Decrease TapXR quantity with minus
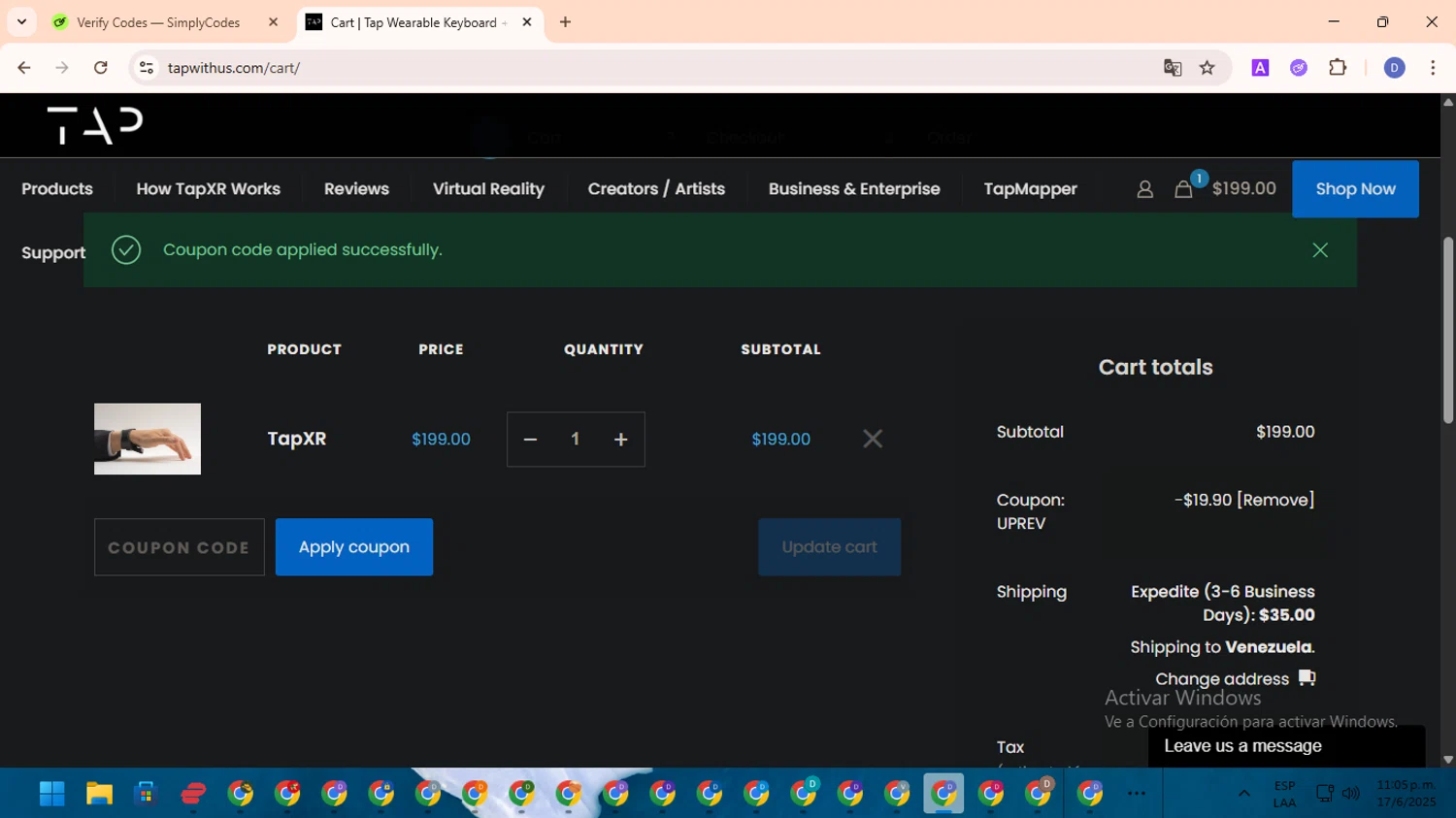Image resolution: width=1456 pixels, height=818 pixels. [530, 440]
